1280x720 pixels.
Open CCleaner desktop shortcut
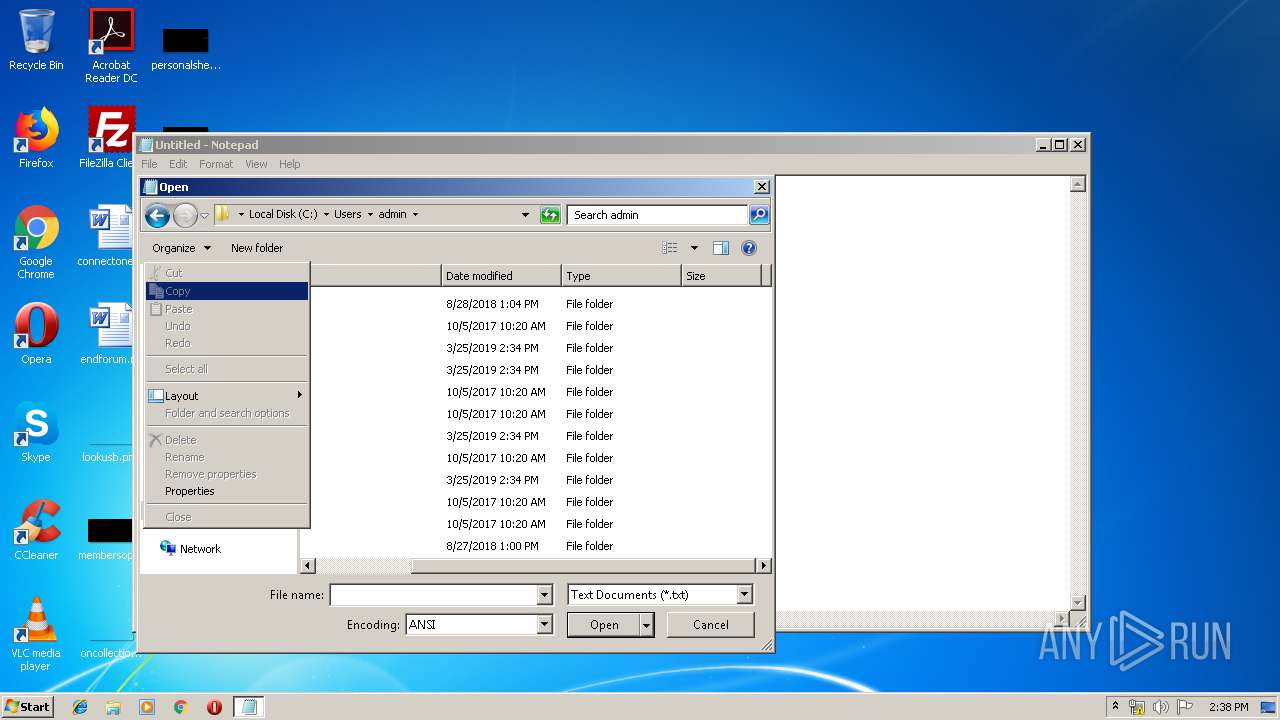point(36,530)
